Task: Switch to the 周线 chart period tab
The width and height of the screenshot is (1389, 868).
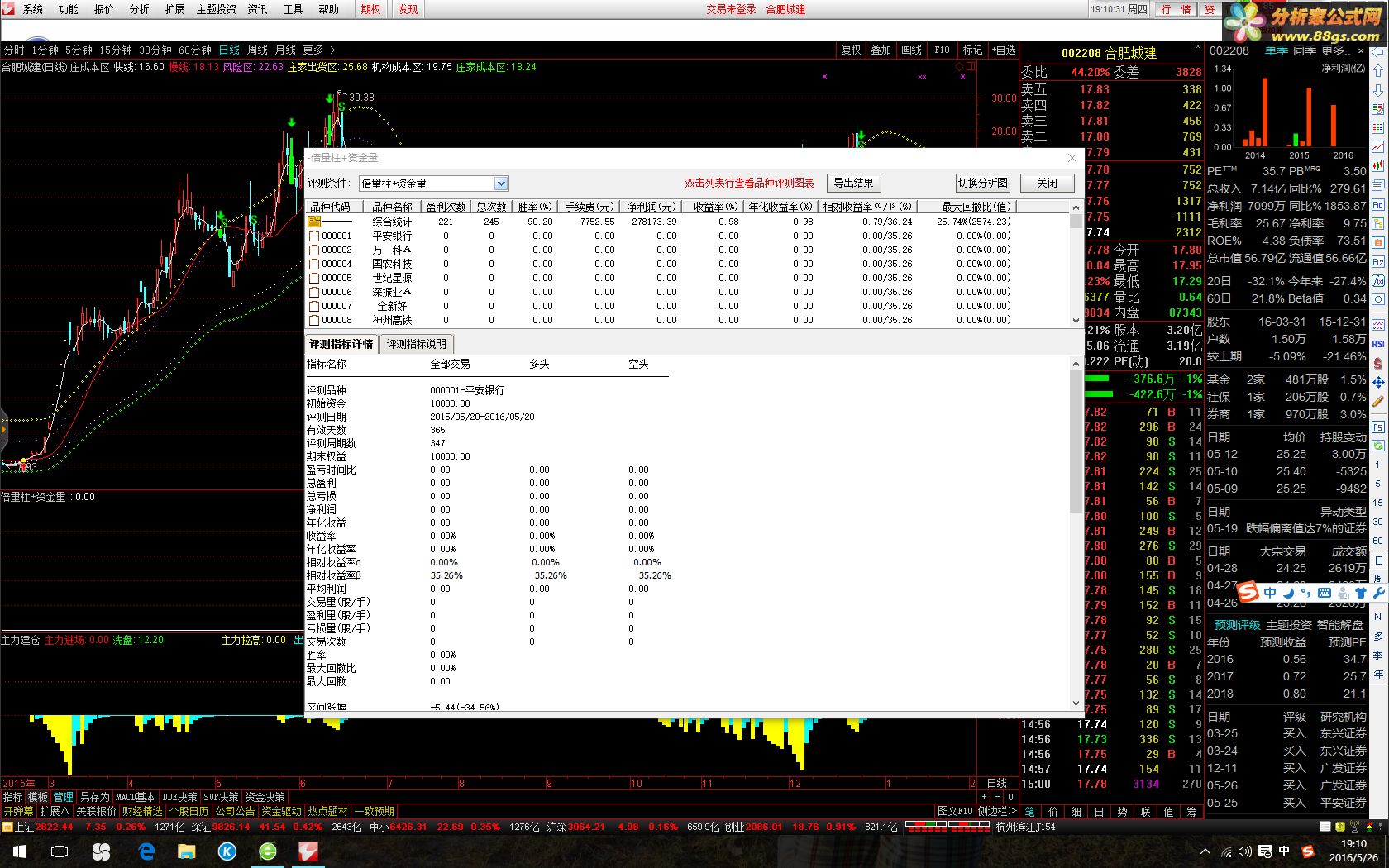Action: click(257, 50)
